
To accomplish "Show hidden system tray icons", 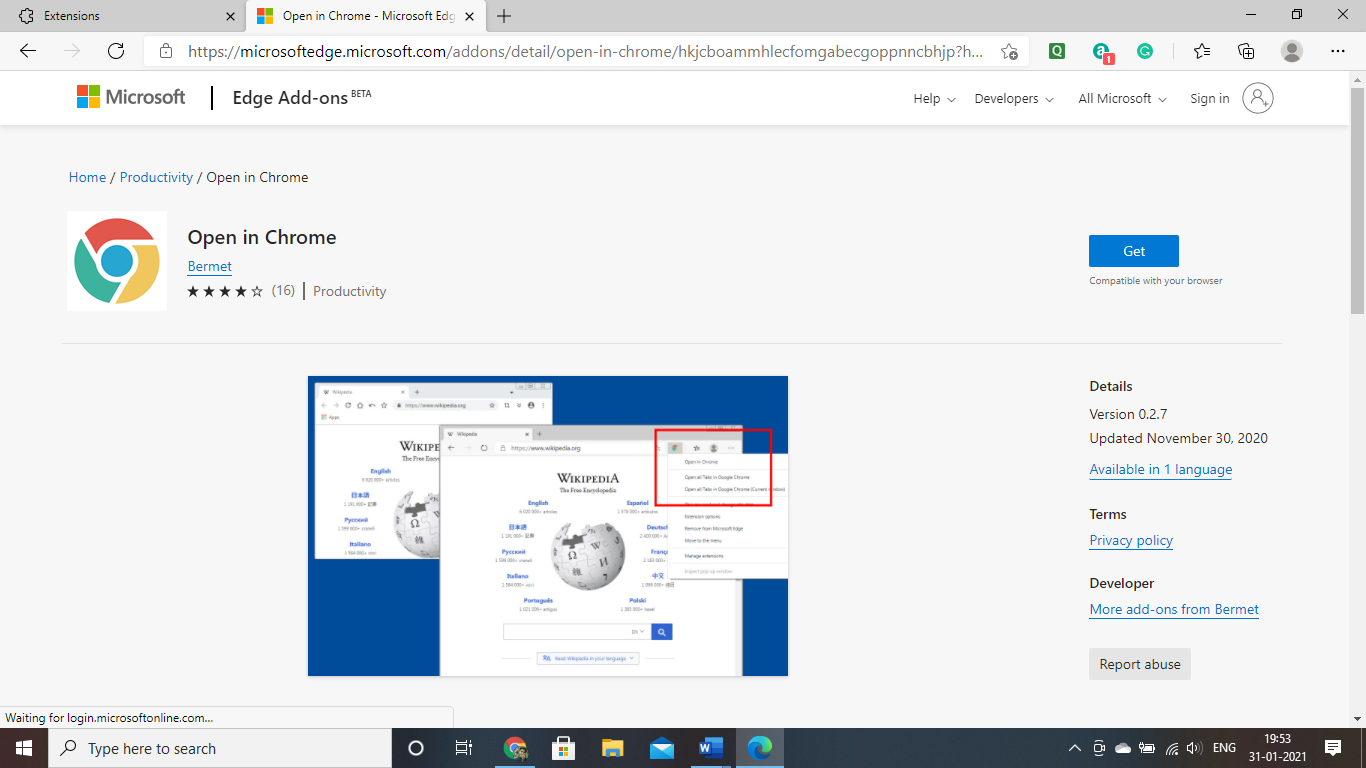I will [x=1075, y=748].
